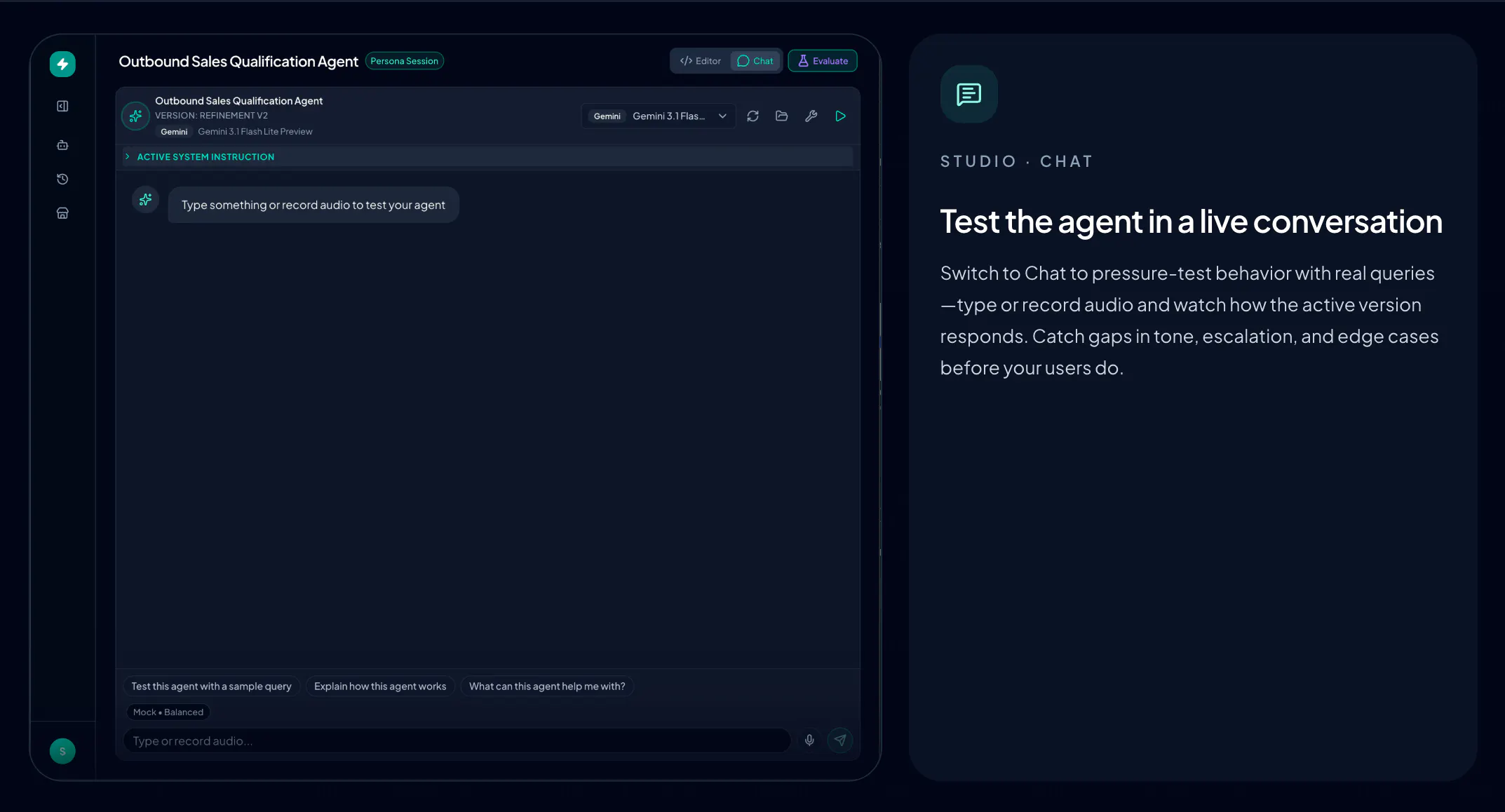Click the agent sparkle avatar in header
The height and width of the screenshot is (812, 1505).
click(135, 116)
